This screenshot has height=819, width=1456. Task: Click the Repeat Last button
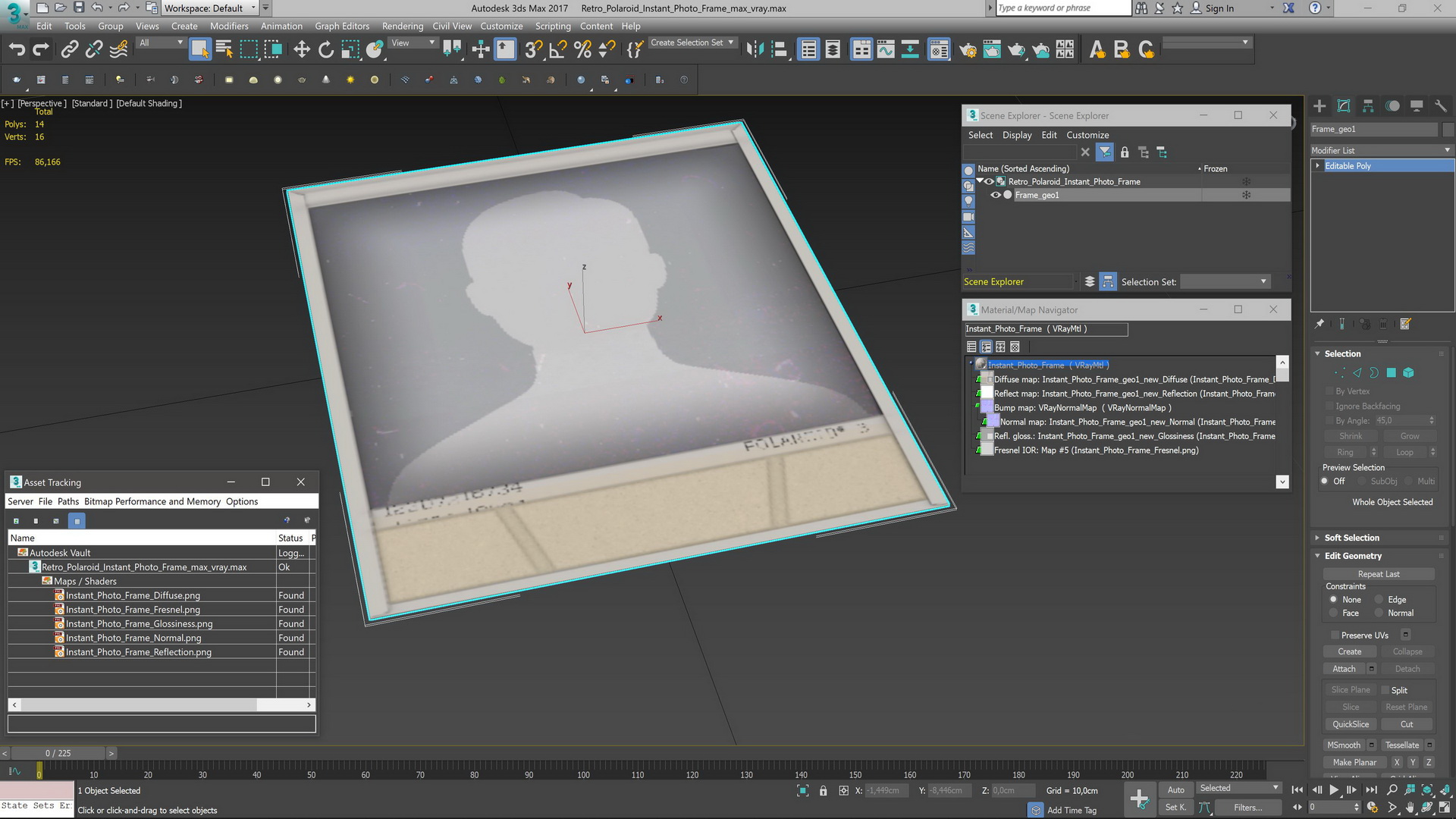coord(1379,574)
